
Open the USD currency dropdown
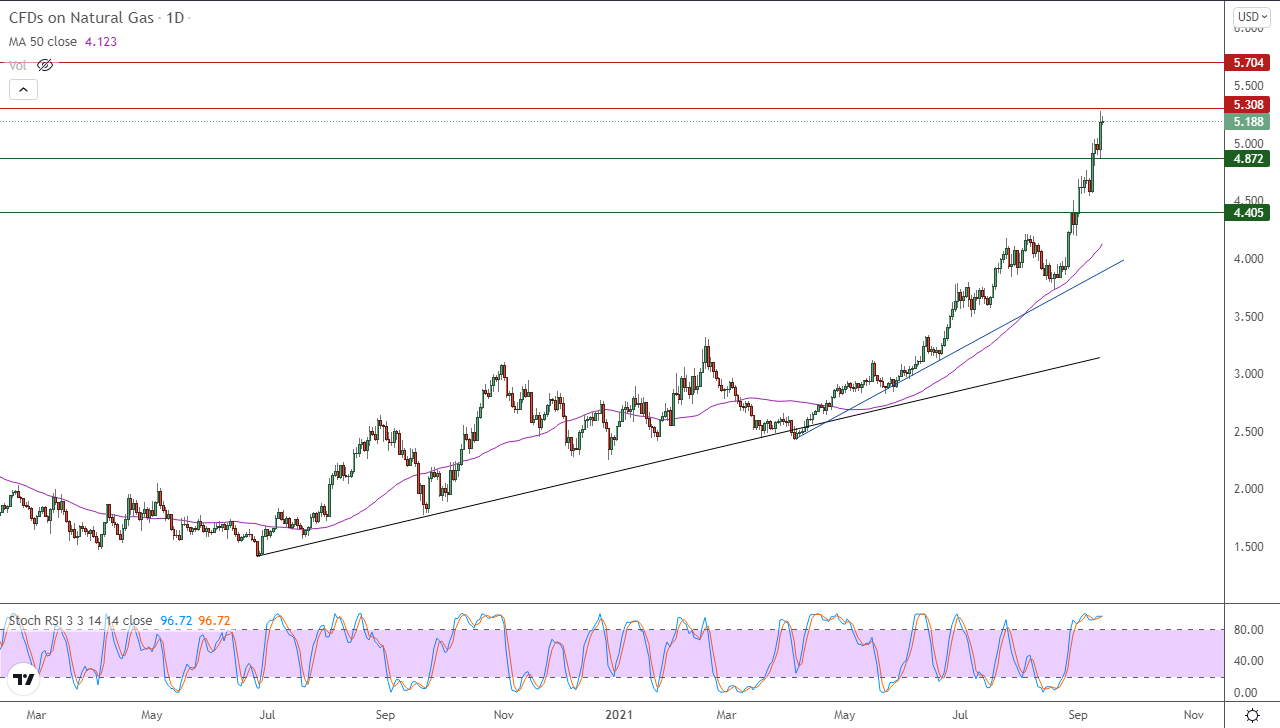pos(1252,17)
